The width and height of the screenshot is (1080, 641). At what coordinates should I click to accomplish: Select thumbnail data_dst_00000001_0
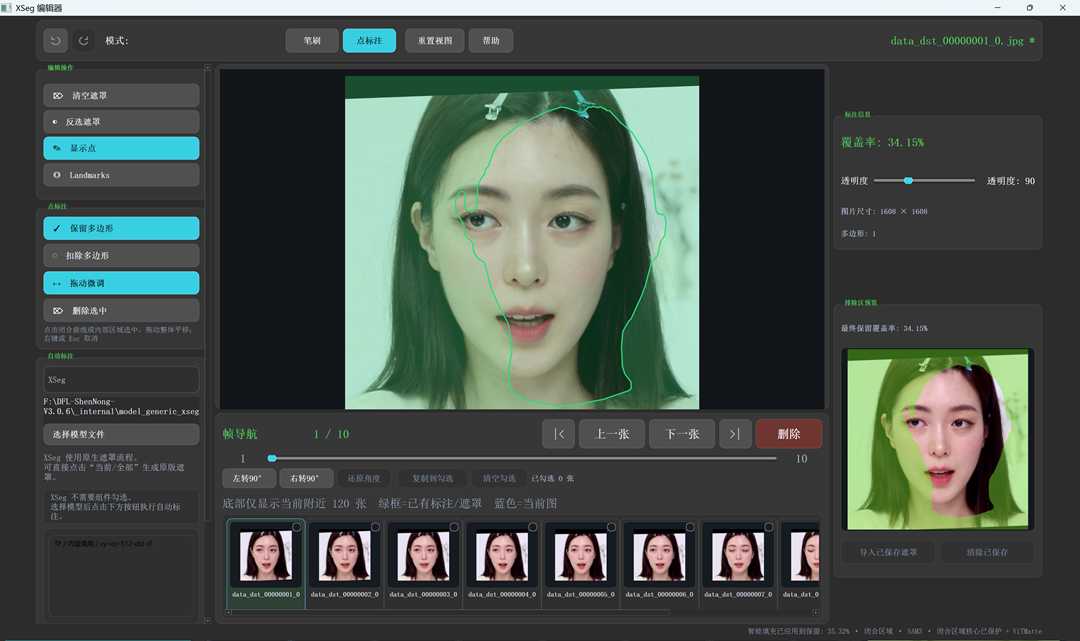(x=266, y=563)
